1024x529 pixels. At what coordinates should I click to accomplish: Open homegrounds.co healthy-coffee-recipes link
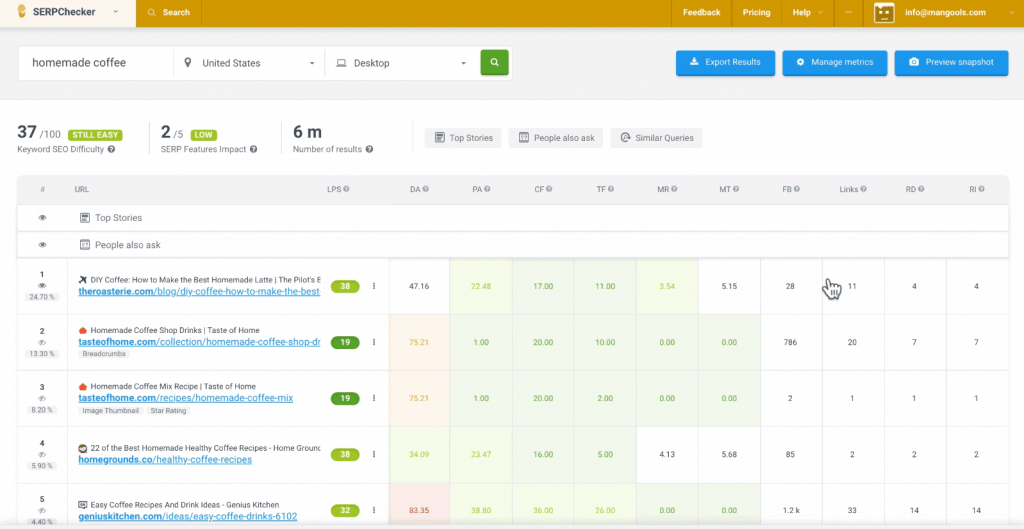point(165,460)
